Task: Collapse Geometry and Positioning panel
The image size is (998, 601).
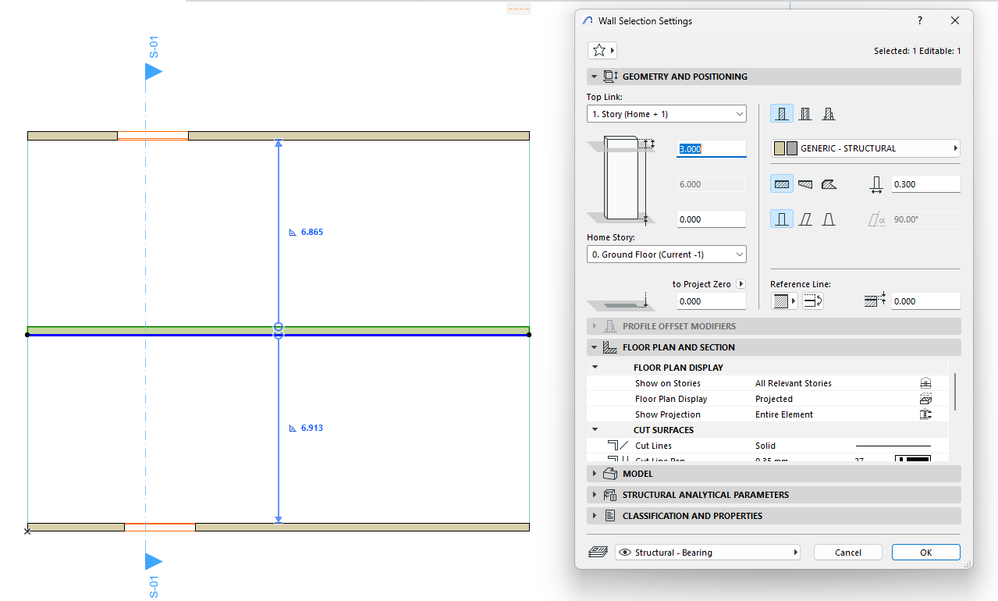Action: (594, 76)
